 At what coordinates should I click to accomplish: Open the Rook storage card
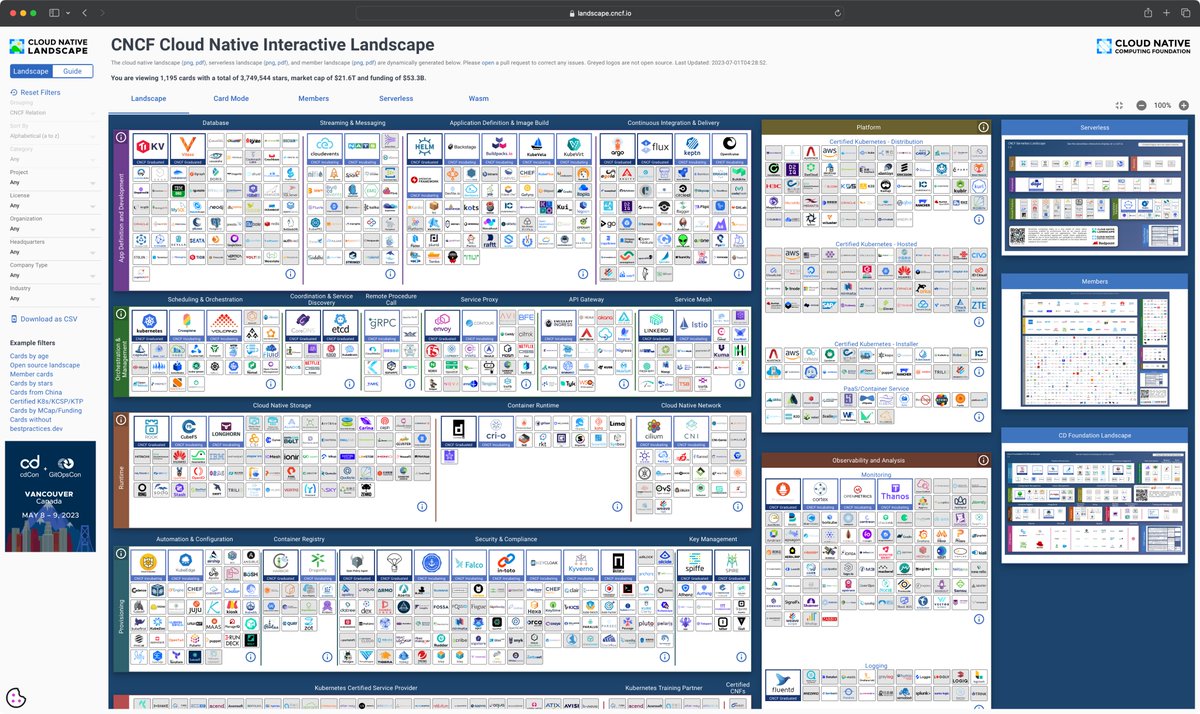[150, 431]
